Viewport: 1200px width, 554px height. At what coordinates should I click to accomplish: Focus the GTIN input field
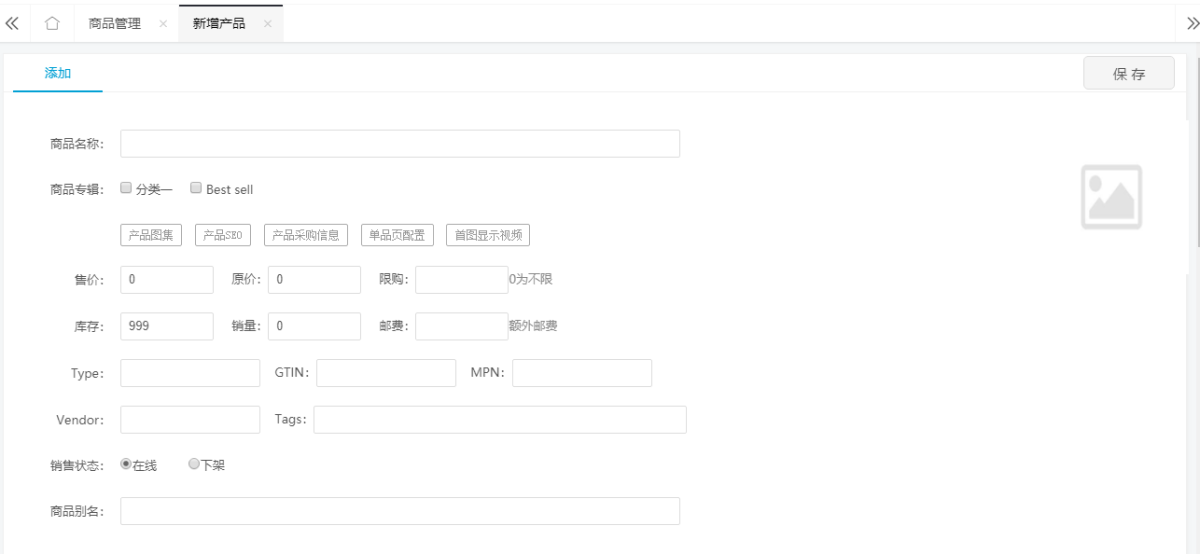[386, 373]
